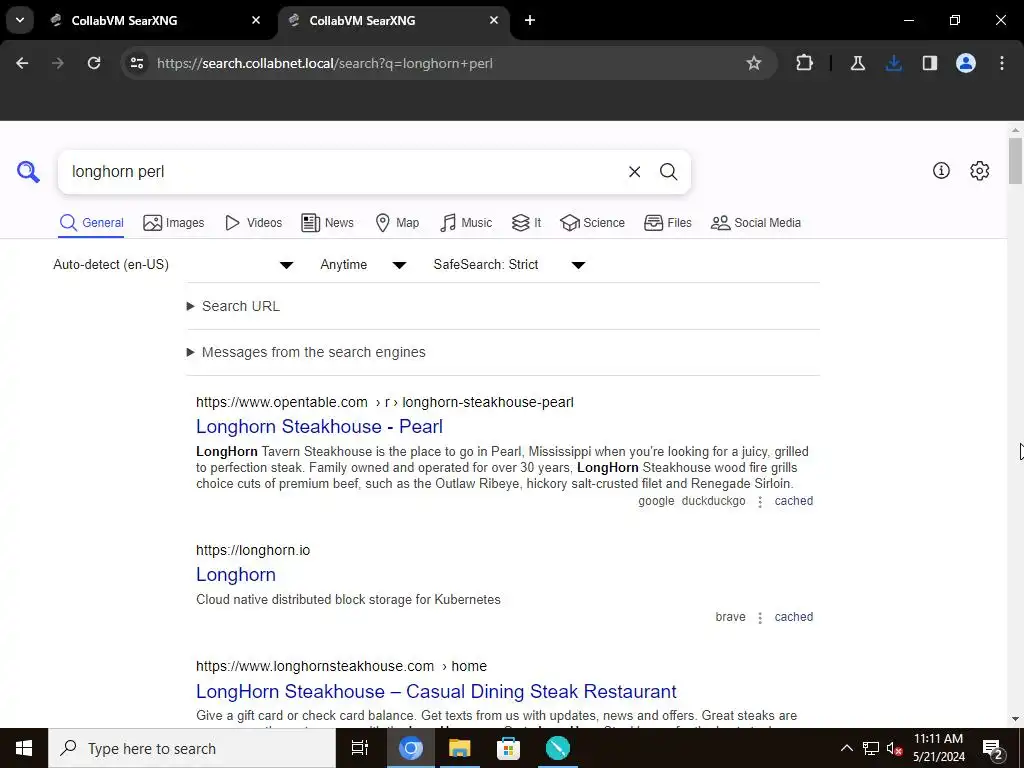
Task: Open the notifications action center
Action: (993, 749)
